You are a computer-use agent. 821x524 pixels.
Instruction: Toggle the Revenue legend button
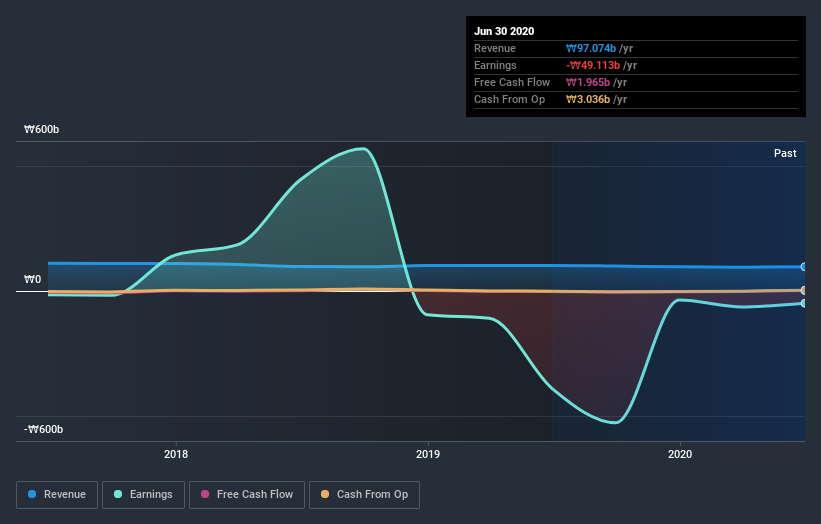[57, 495]
